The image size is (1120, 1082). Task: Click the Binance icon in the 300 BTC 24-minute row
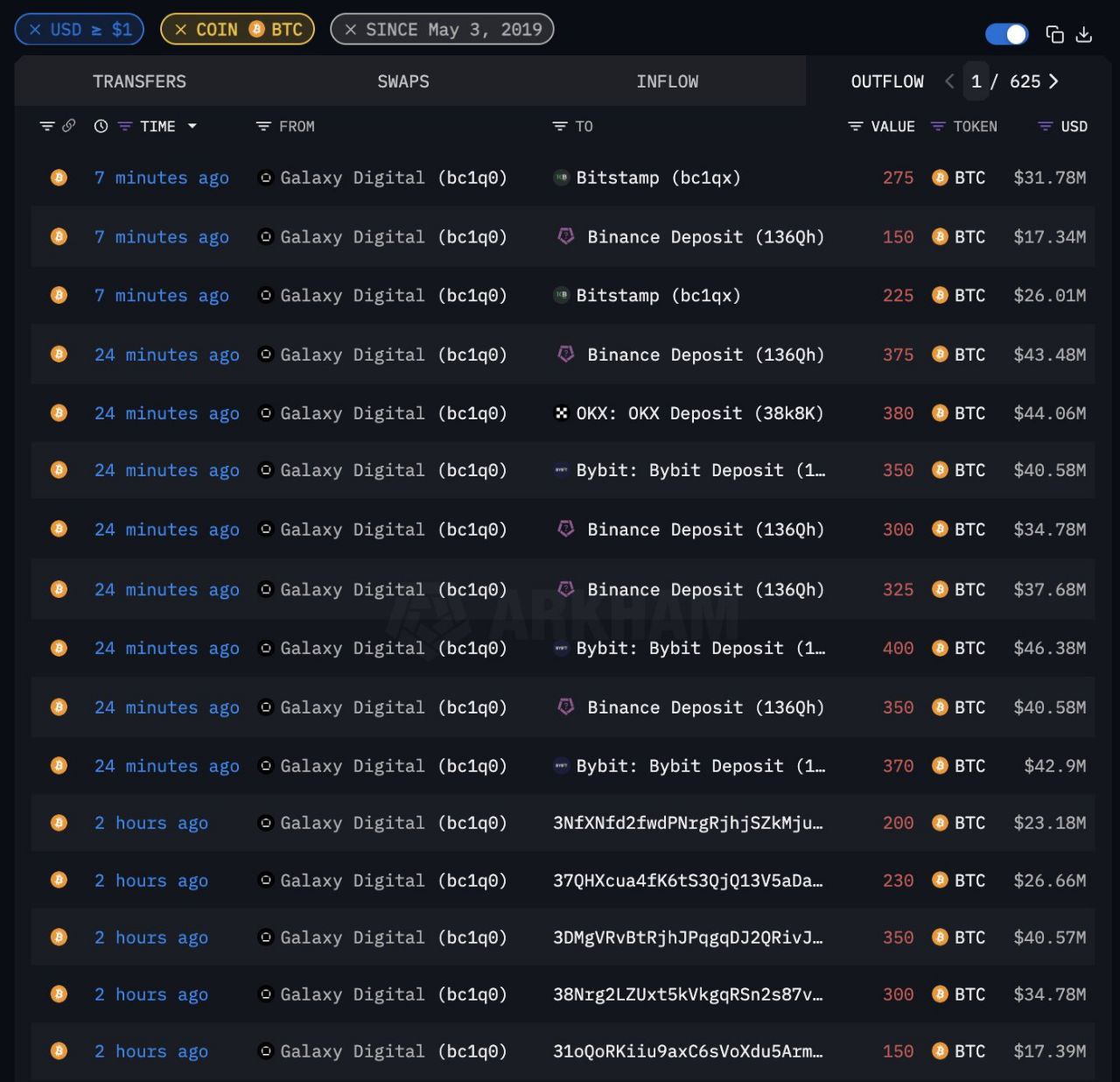pyautogui.click(x=566, y=529)
